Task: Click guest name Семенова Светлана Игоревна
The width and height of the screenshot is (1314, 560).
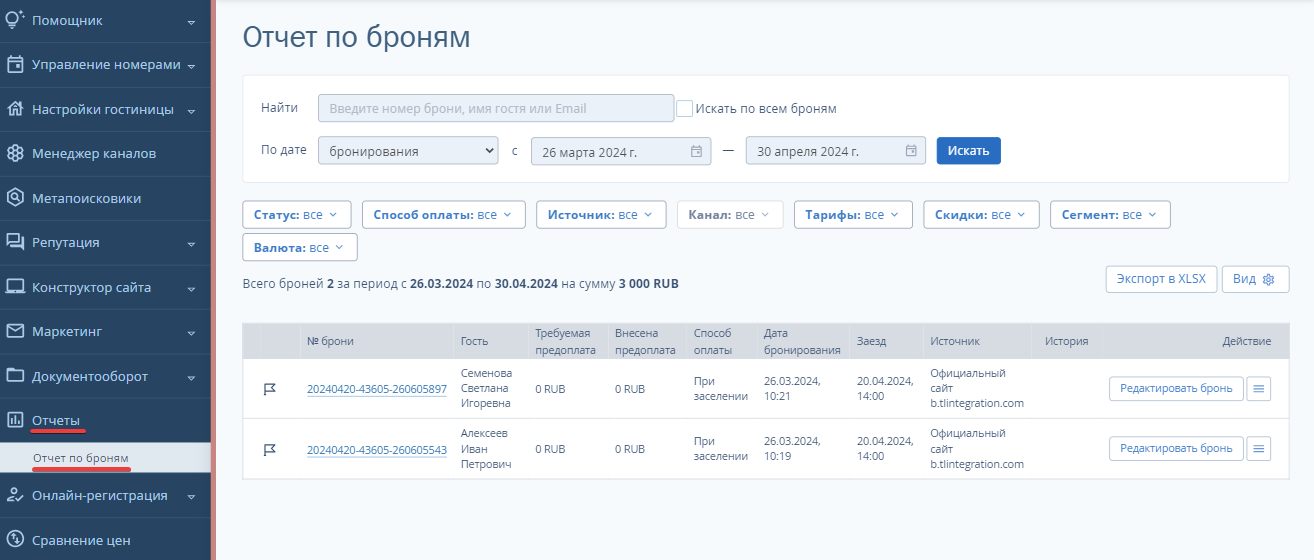Action: coord(486,388)
